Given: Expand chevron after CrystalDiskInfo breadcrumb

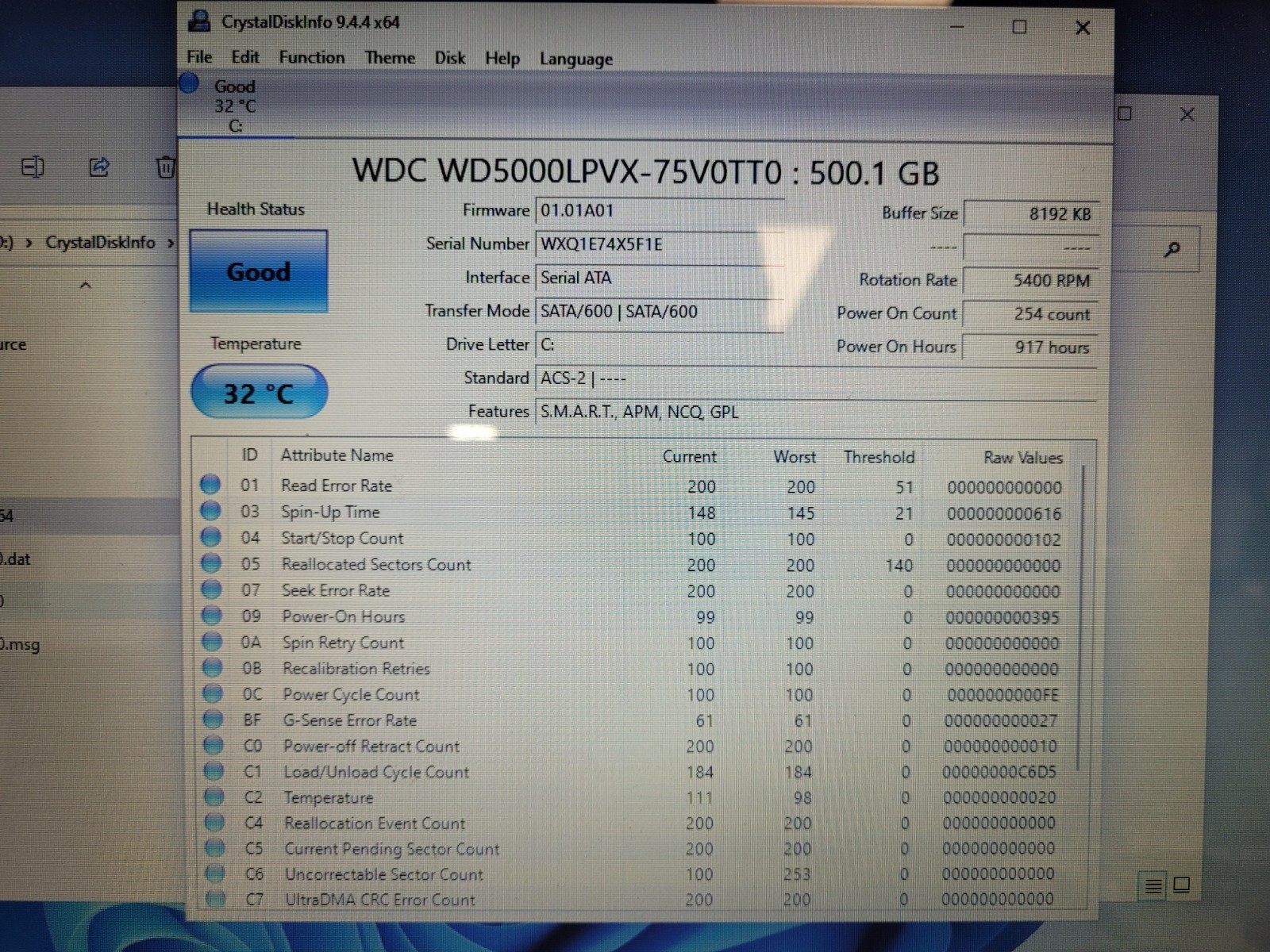Looking at the screenshot, I should (x=170, y=243).
